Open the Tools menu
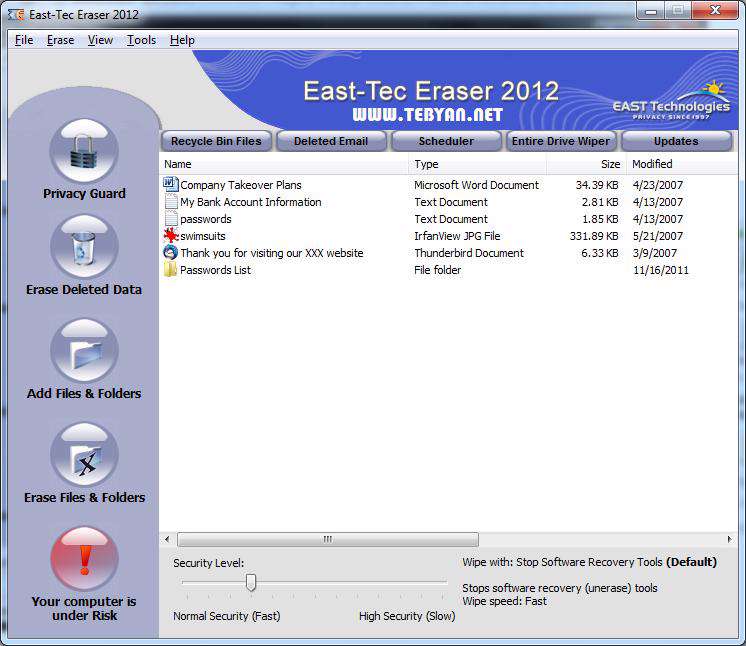Image resolution: width=746 pixels, height=646 pixels. tap(141, 40)
